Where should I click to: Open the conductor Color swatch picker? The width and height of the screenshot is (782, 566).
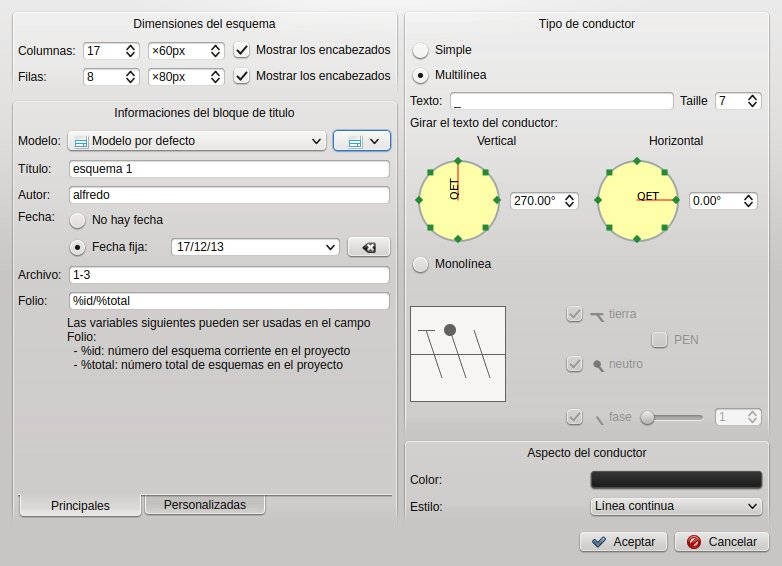(x=676, y=479)
